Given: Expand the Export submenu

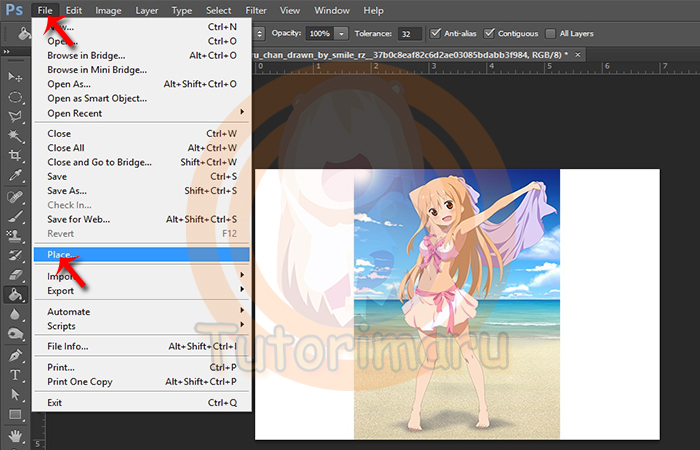Looking at the screenshot, I should [142, 291].
